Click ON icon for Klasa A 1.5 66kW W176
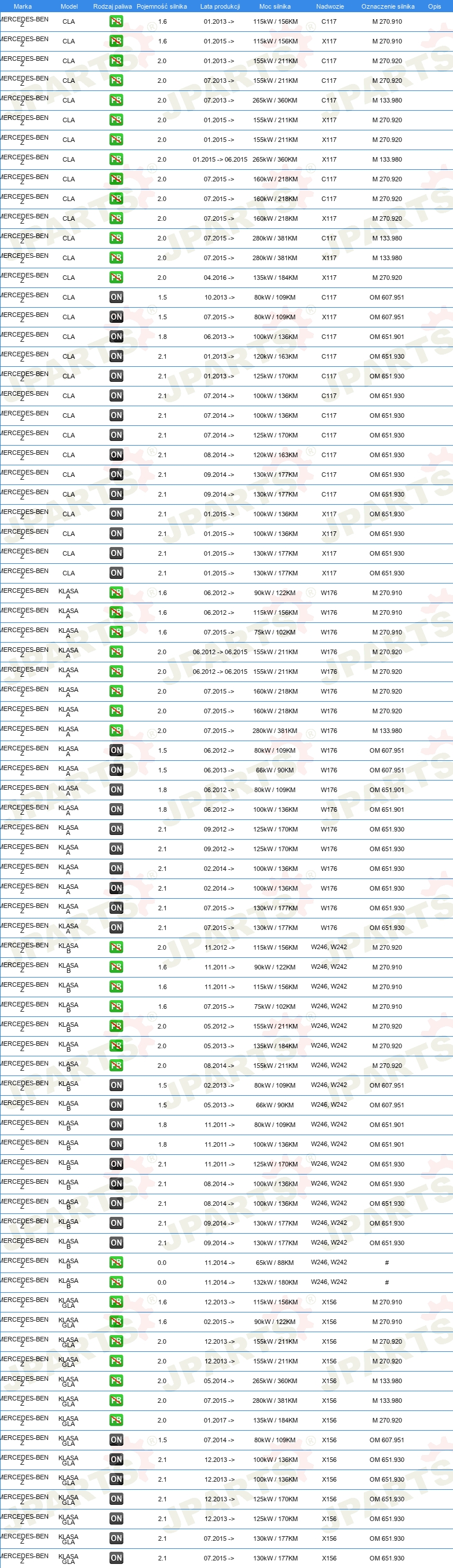The height and width of the screenshot is (1568, 453). click(116, 770)
